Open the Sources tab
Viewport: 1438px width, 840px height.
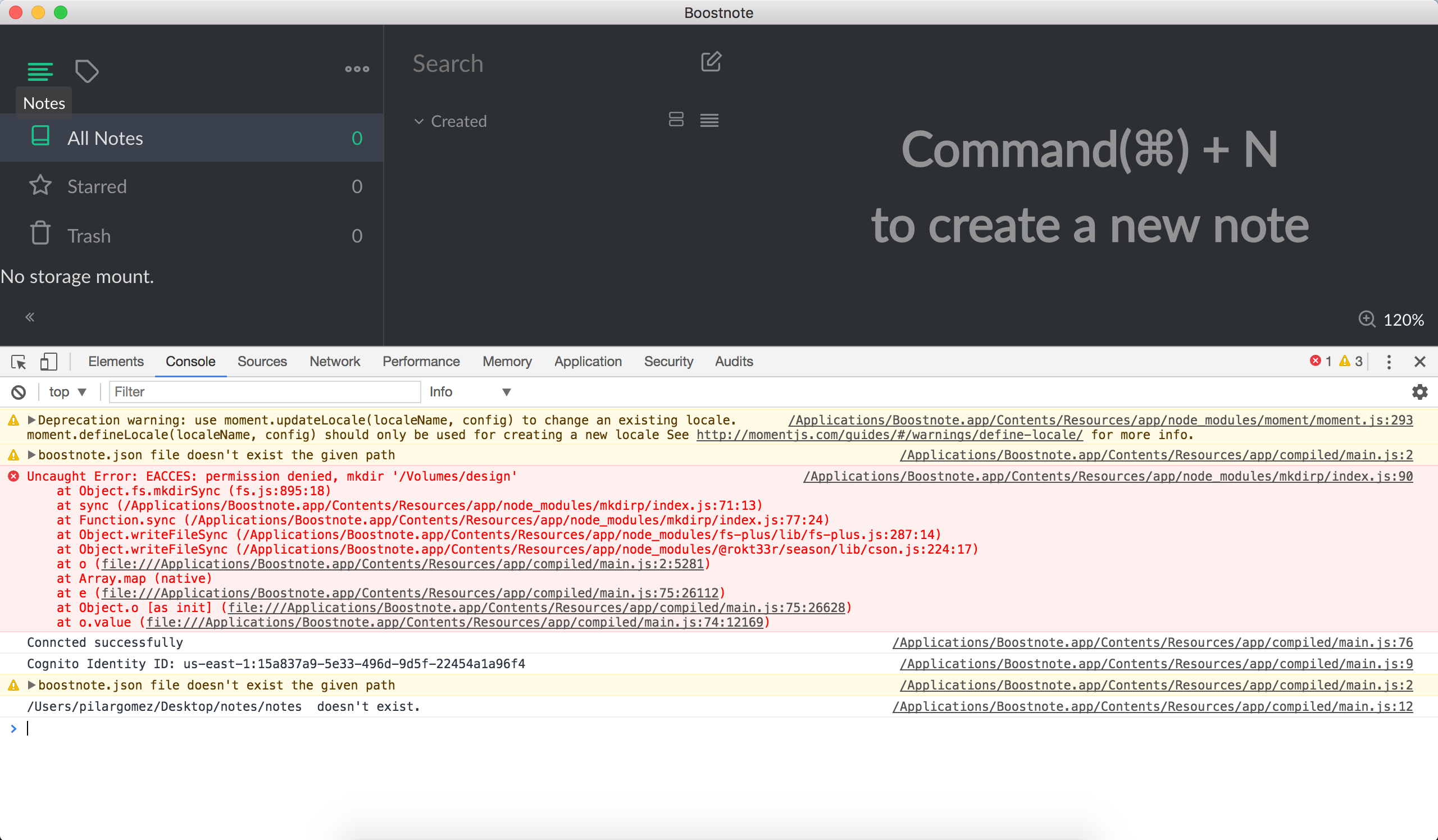(x=262, y=362)
